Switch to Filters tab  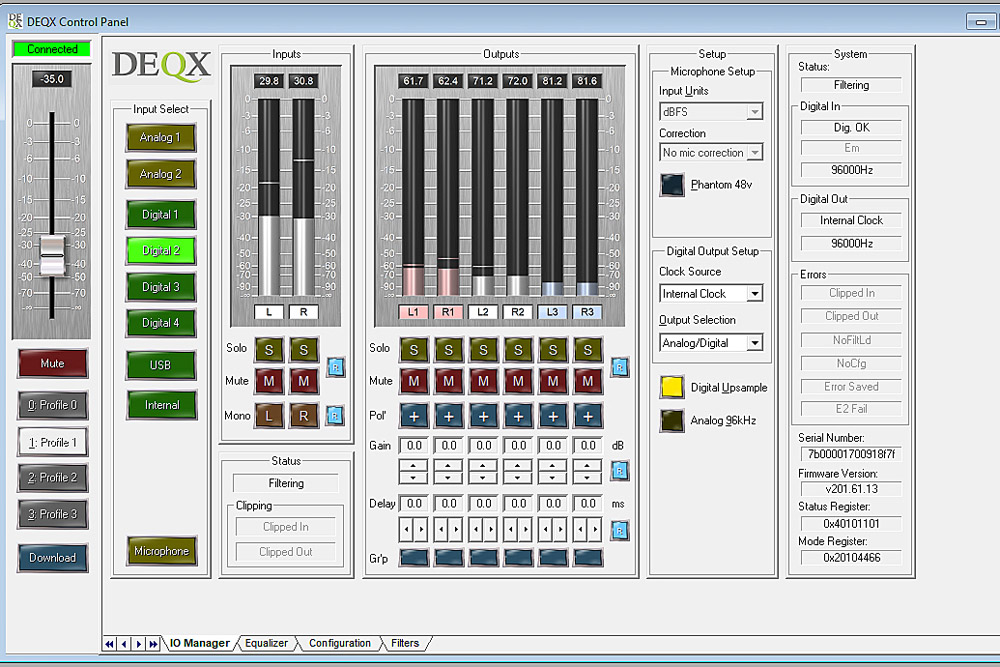[x=405, y=643]
